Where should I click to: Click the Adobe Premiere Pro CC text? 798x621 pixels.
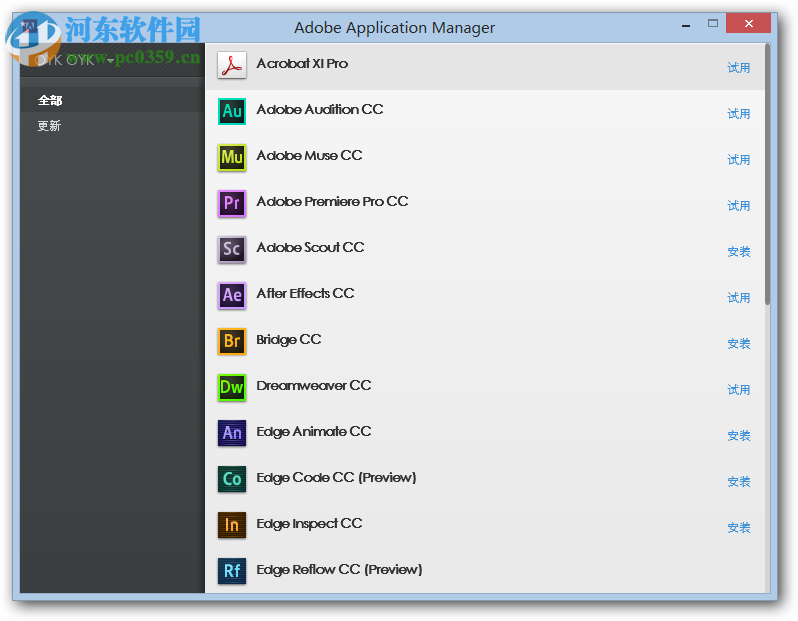[x=332, y=202]
